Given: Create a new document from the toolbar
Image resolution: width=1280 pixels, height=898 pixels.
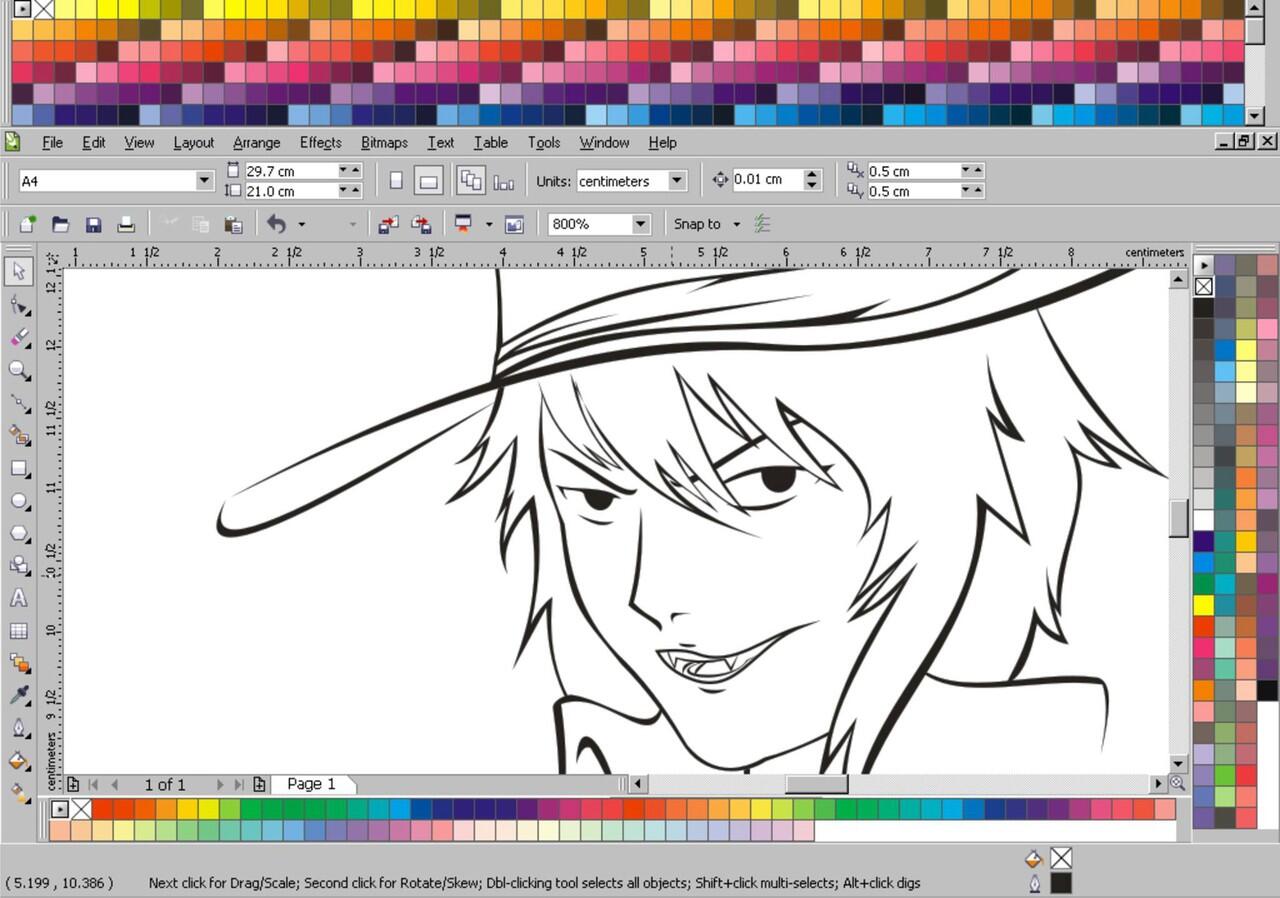Looking at the screenshot, I should [x=28, y=224].
